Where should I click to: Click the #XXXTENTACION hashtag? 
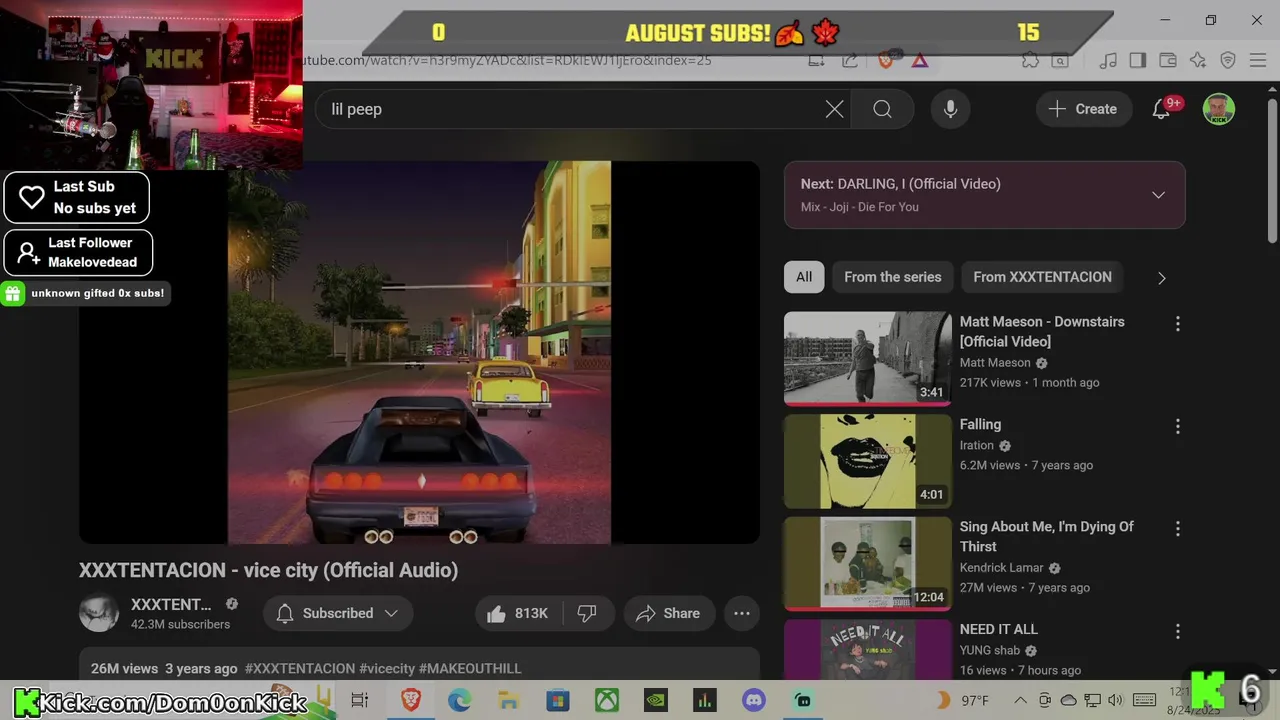coord(299,668)
